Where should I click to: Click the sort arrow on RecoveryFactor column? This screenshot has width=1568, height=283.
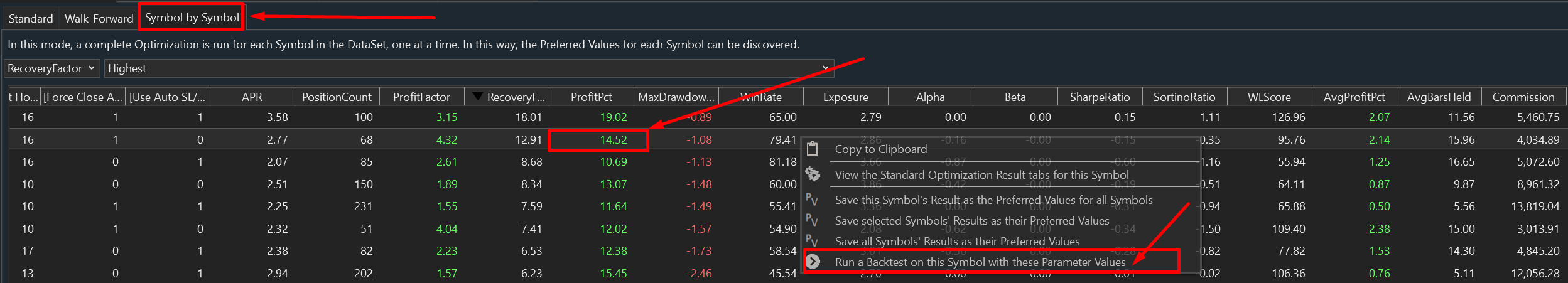(x=477, y=97)
